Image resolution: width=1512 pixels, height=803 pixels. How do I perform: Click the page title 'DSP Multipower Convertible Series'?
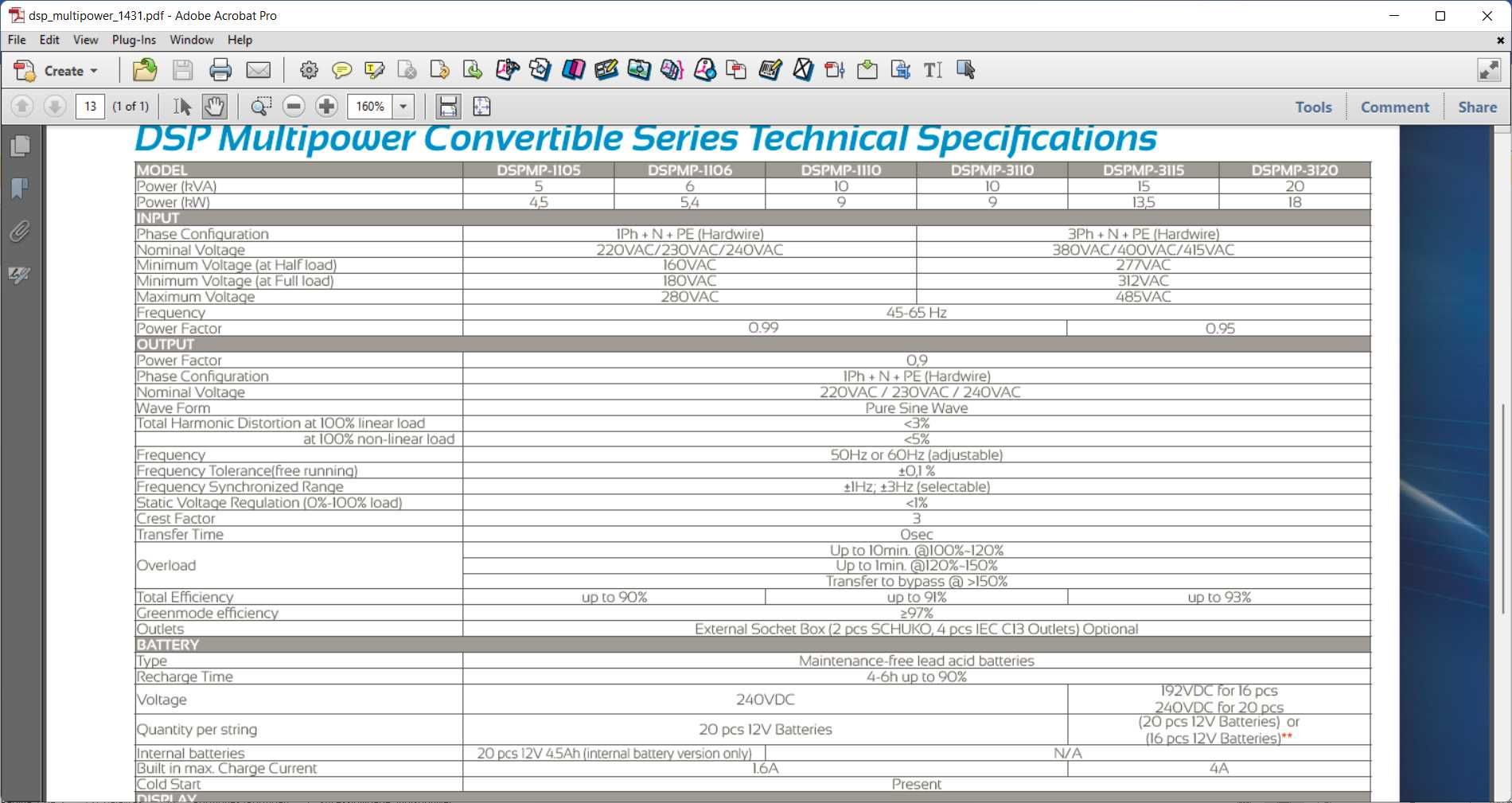pyautogui.click(x=436, y=139)
